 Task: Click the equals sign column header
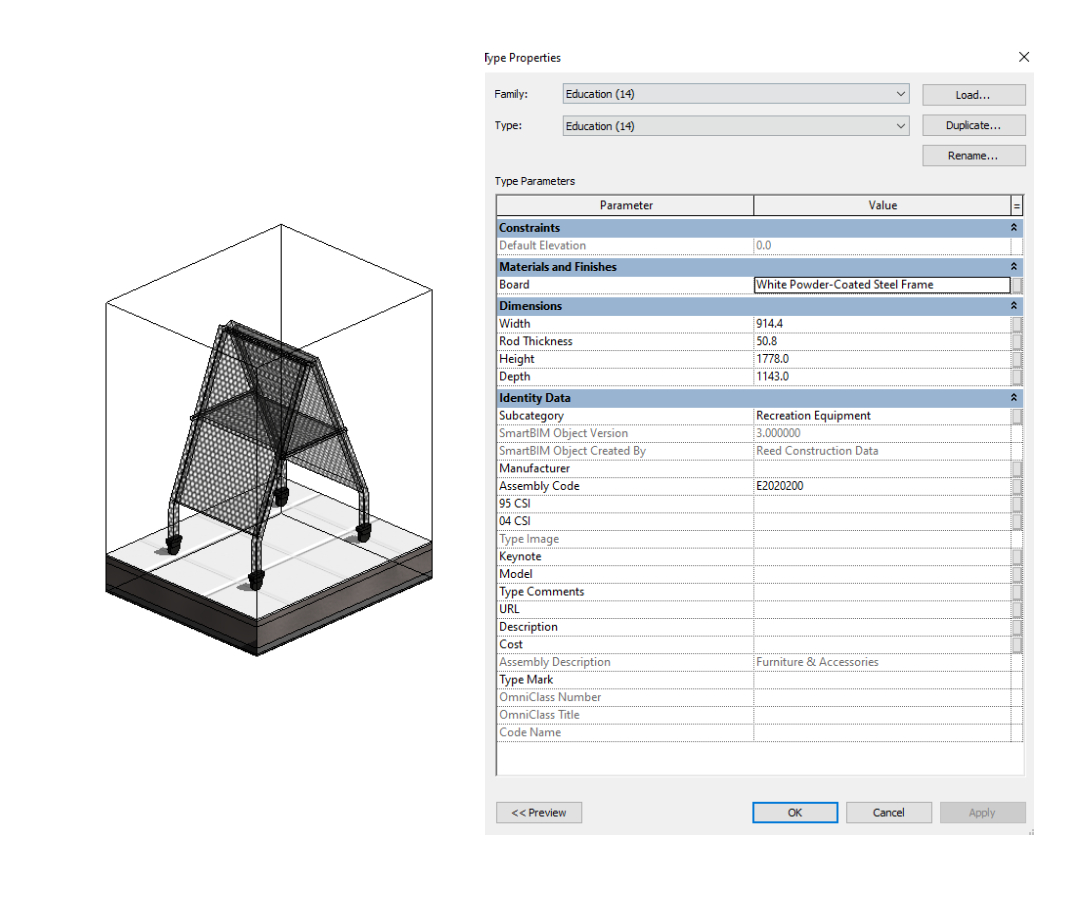click(1017, 206)
